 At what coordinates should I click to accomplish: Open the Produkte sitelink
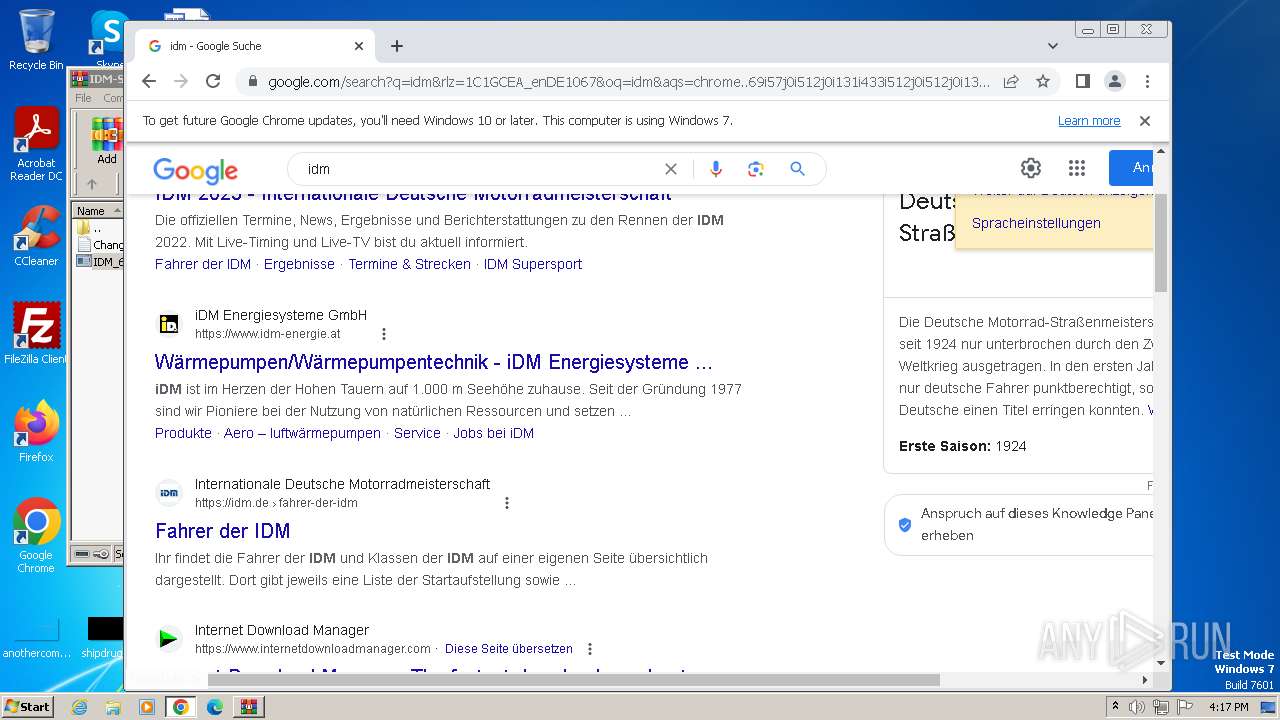tap(183, 433)
